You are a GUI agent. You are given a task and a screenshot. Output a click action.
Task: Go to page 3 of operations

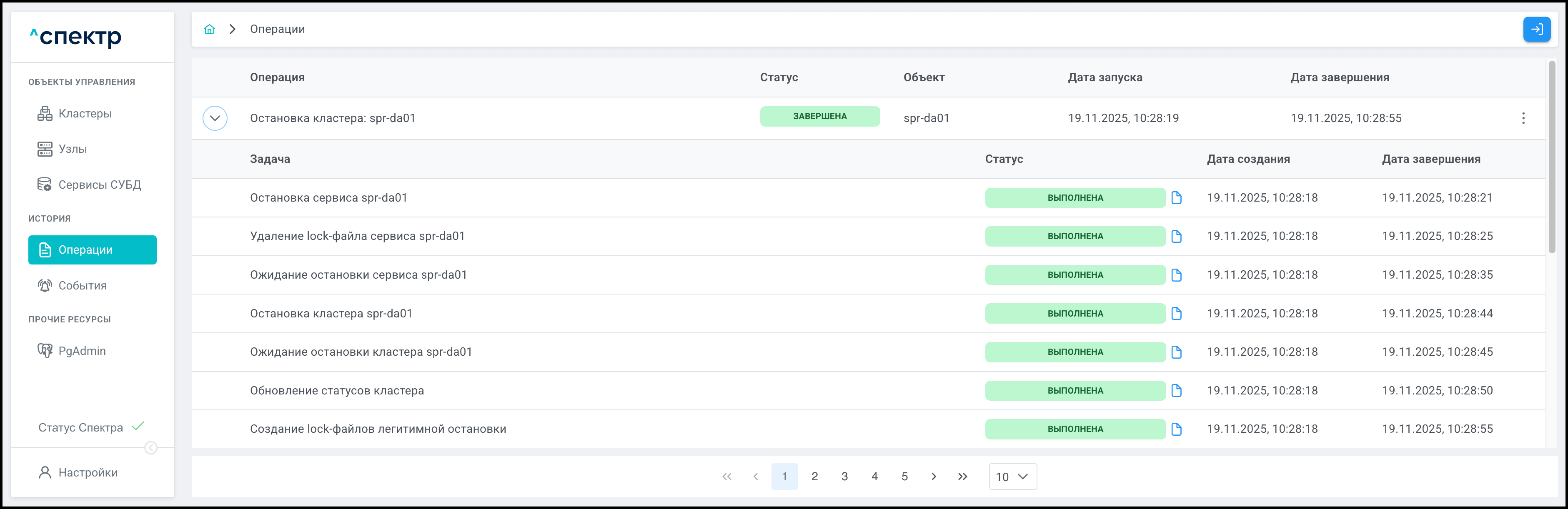844,476
